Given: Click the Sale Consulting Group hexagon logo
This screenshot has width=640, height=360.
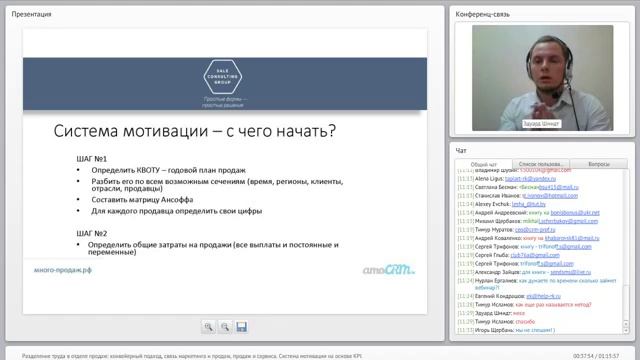Looking at the screenshot, I should click(223, 77).
